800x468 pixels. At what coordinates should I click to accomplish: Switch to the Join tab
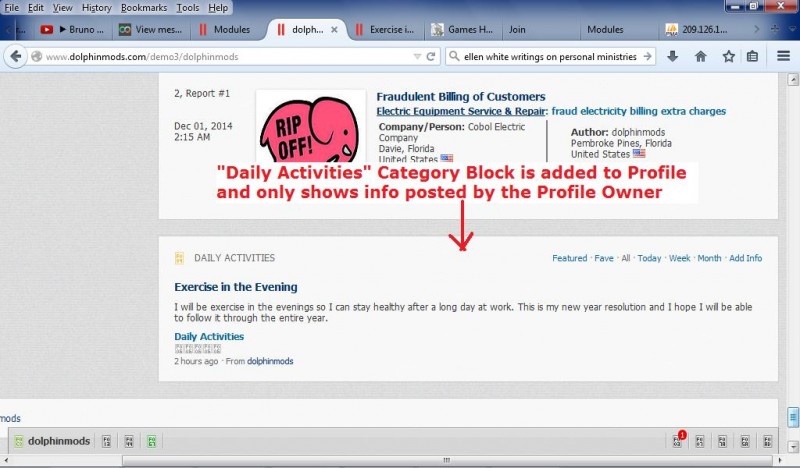pos(541,30)
